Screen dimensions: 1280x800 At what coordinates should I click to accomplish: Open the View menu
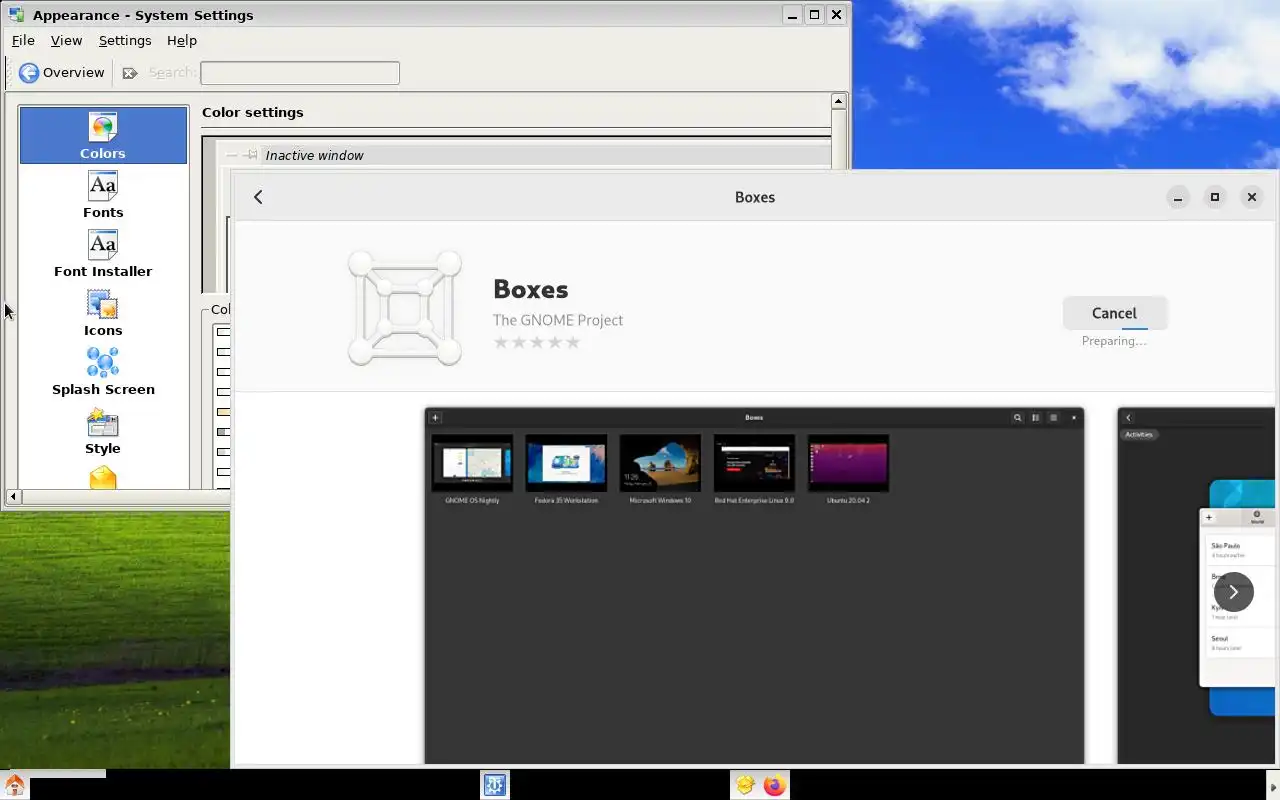66,40
